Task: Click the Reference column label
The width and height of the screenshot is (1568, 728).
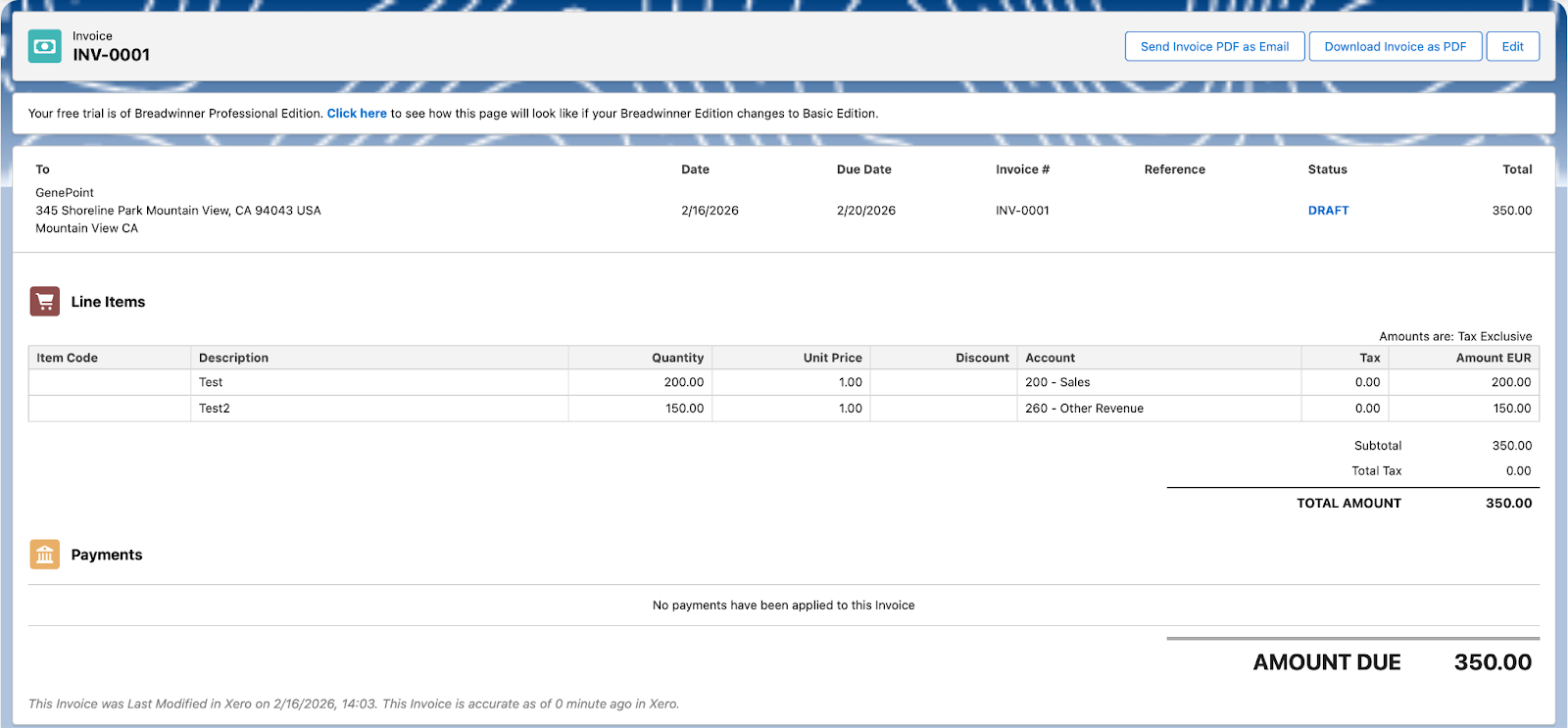Action: point(1175,170)
